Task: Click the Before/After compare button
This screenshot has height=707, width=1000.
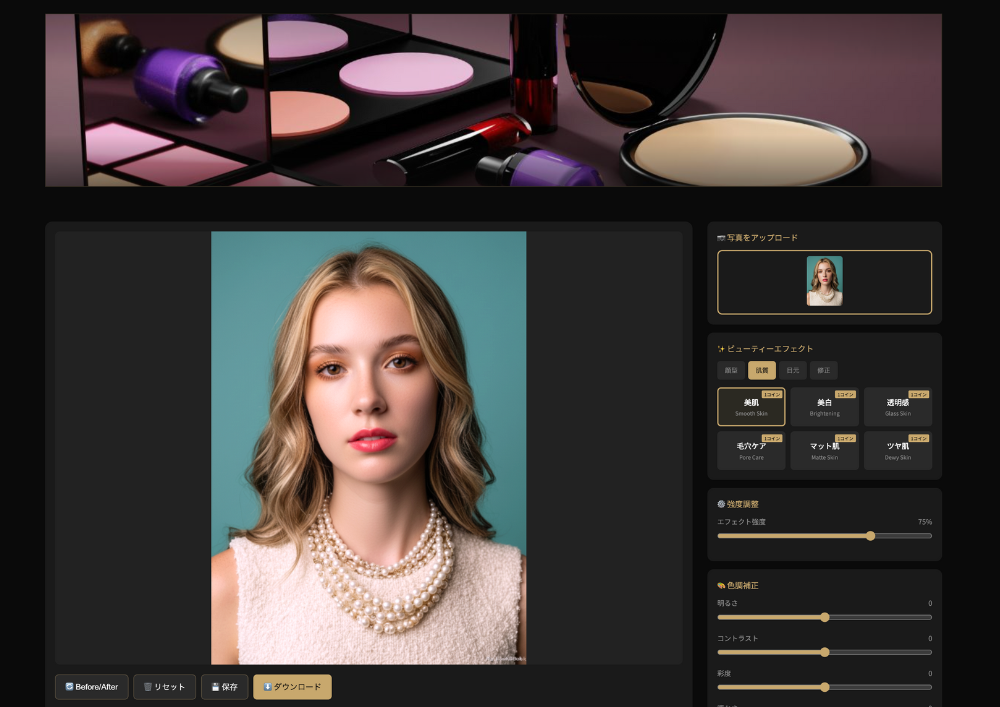Action: pyautogui.click(x=91, y=687)
